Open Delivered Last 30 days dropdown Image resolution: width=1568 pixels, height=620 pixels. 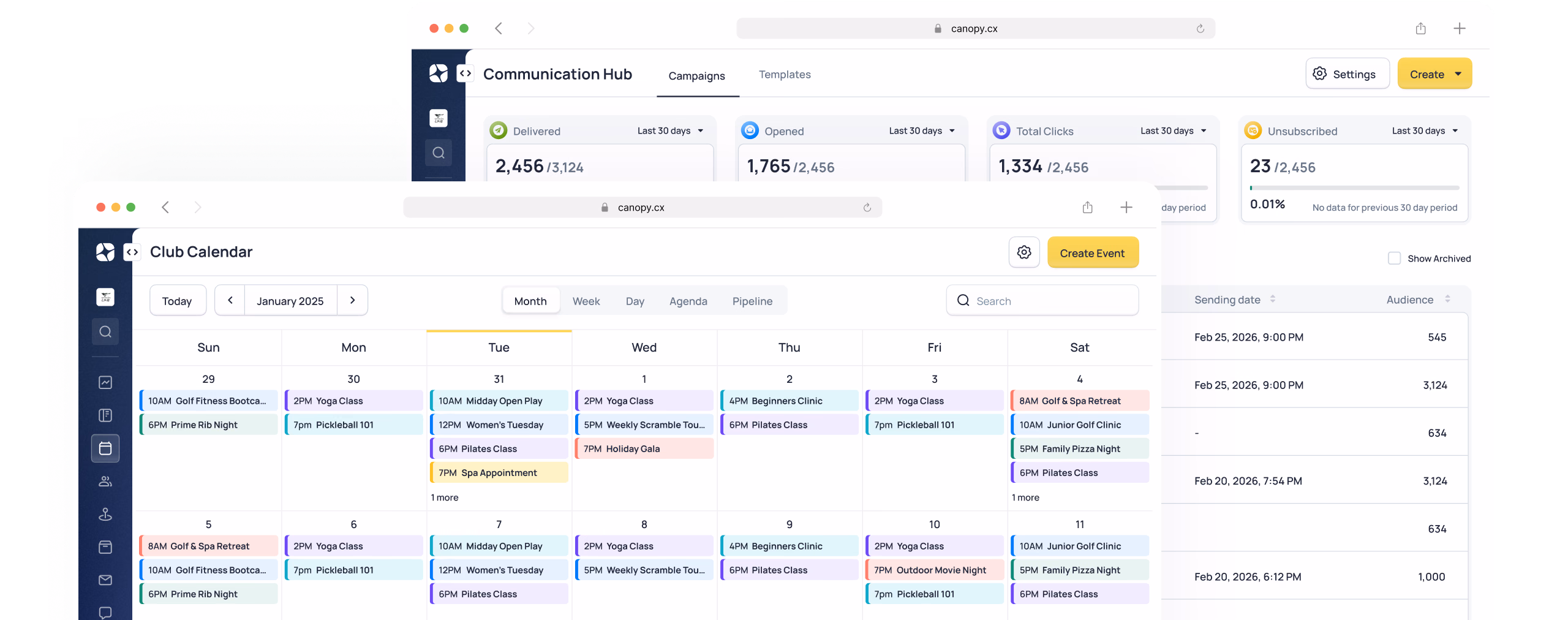click(670, 130)
